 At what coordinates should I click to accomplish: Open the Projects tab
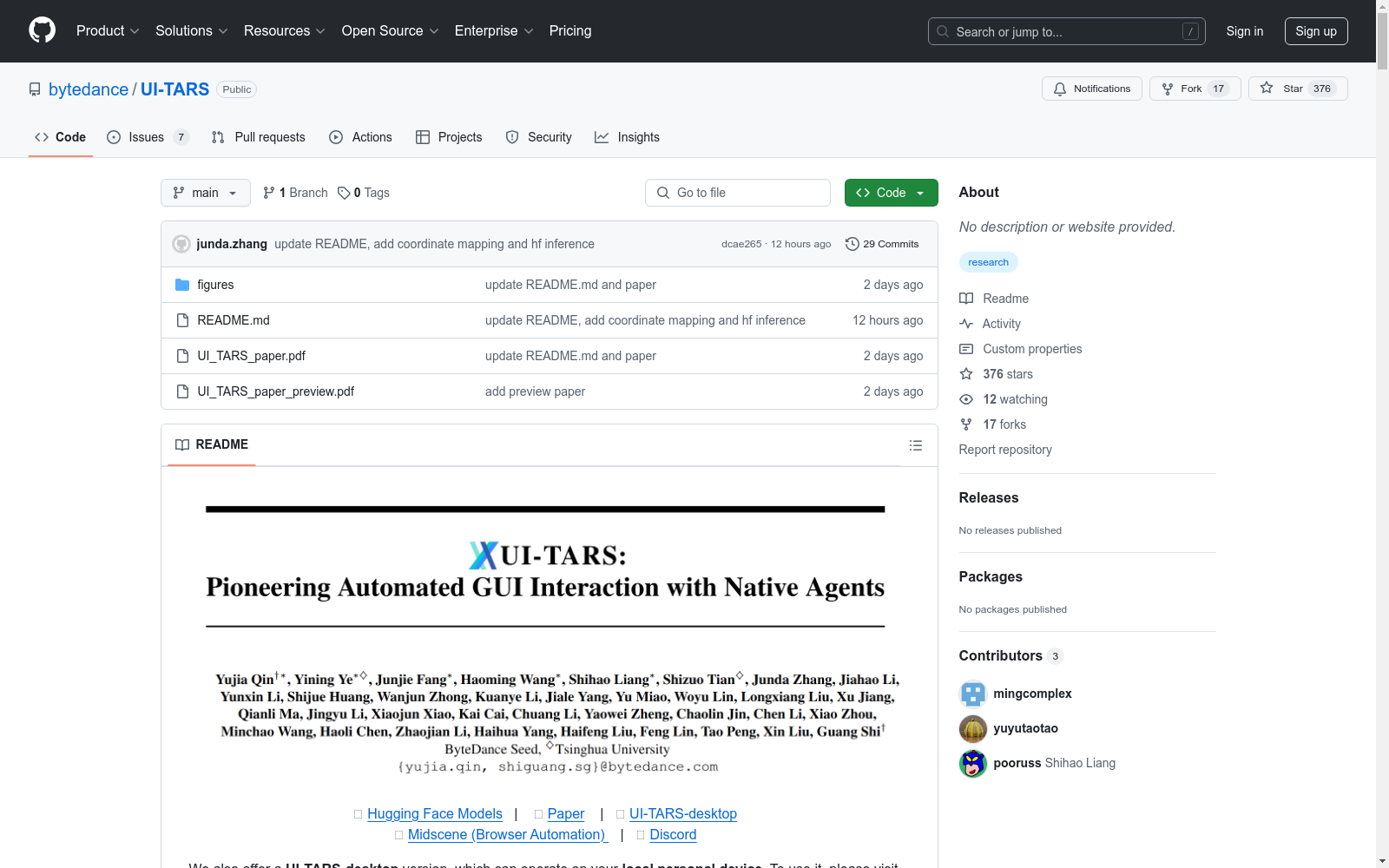point(449,137)
